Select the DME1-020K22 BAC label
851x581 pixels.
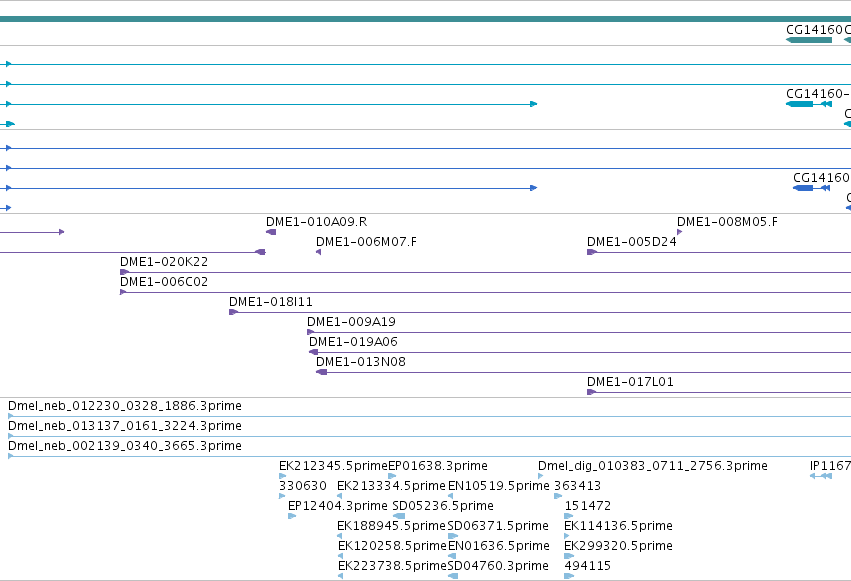pos(164,262)
